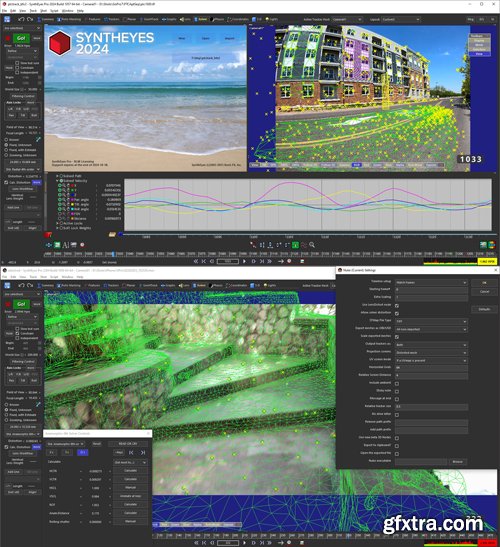Screen dimensions: 500x547
Task: Click Redo icon in top window toolbar
Action: [30, 20]
